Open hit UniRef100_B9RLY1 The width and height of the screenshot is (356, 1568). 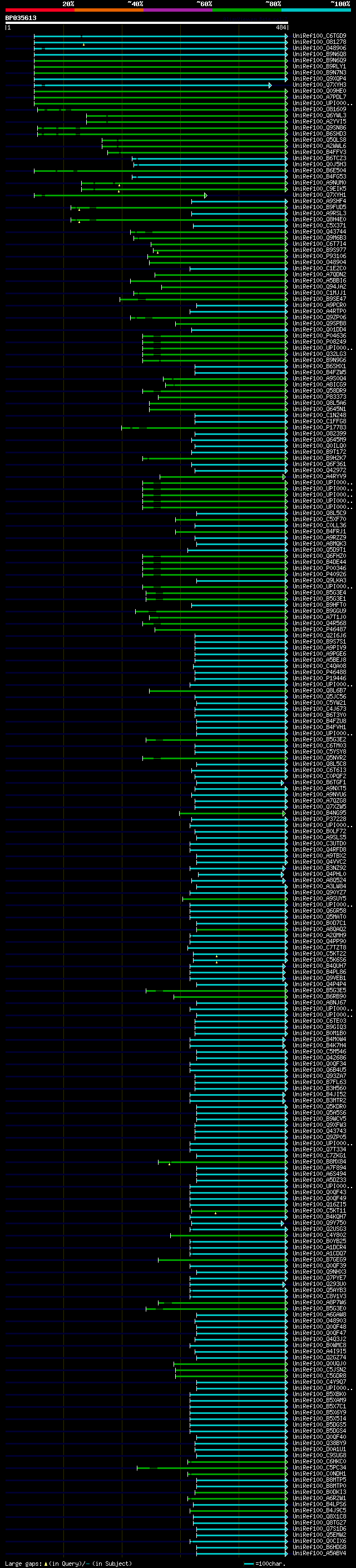click(319, 66)
